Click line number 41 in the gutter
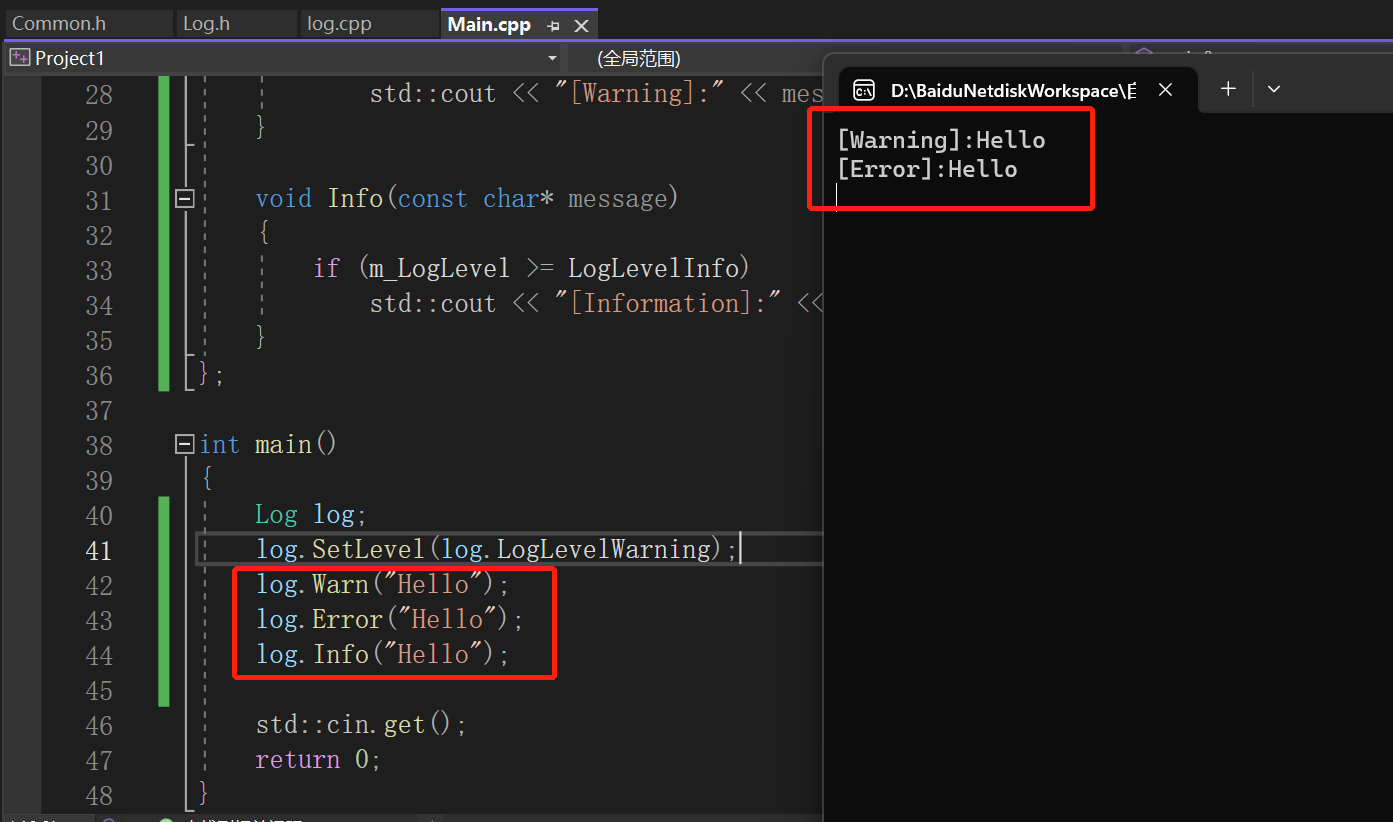This screenshot has width=1393, height=822. pyautogui.click(x=99, y=550)
